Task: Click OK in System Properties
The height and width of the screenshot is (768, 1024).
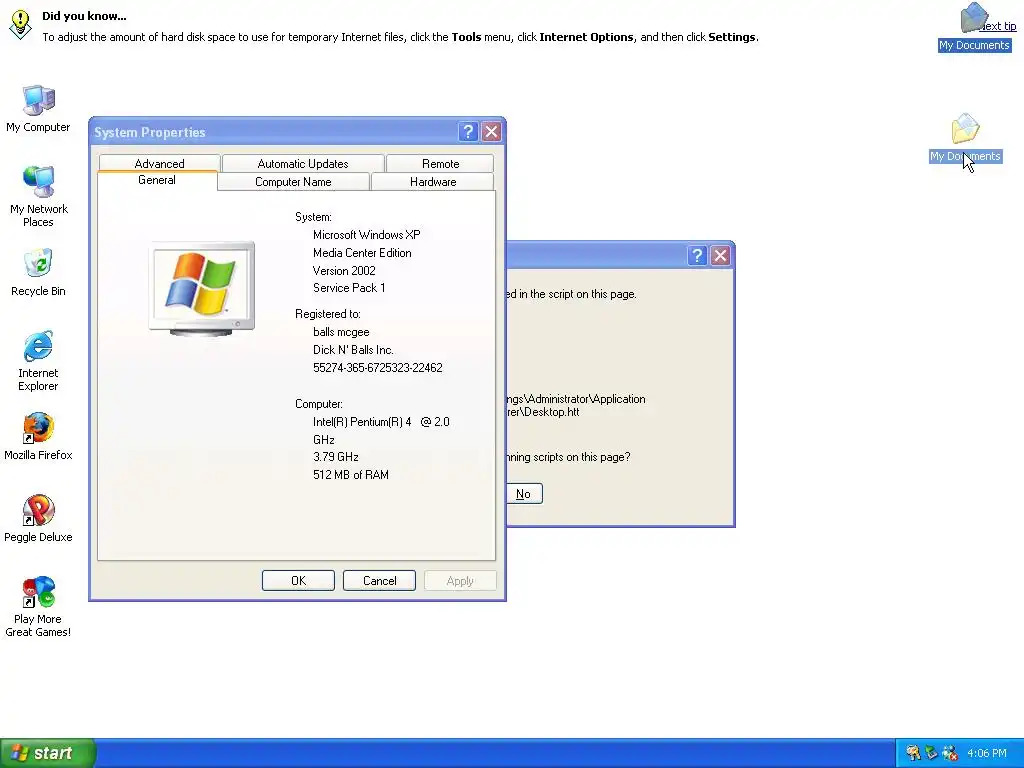Action: (x=298, y=581)
